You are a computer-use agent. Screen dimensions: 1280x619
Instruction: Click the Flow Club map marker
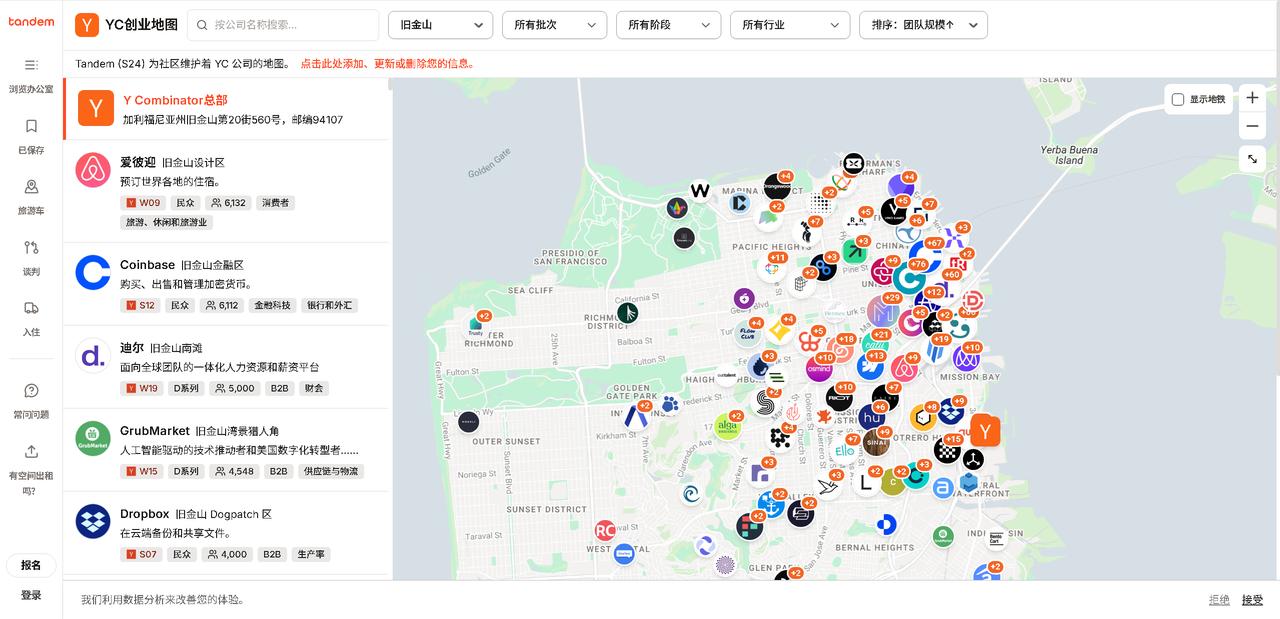click(x=747, y=333)
